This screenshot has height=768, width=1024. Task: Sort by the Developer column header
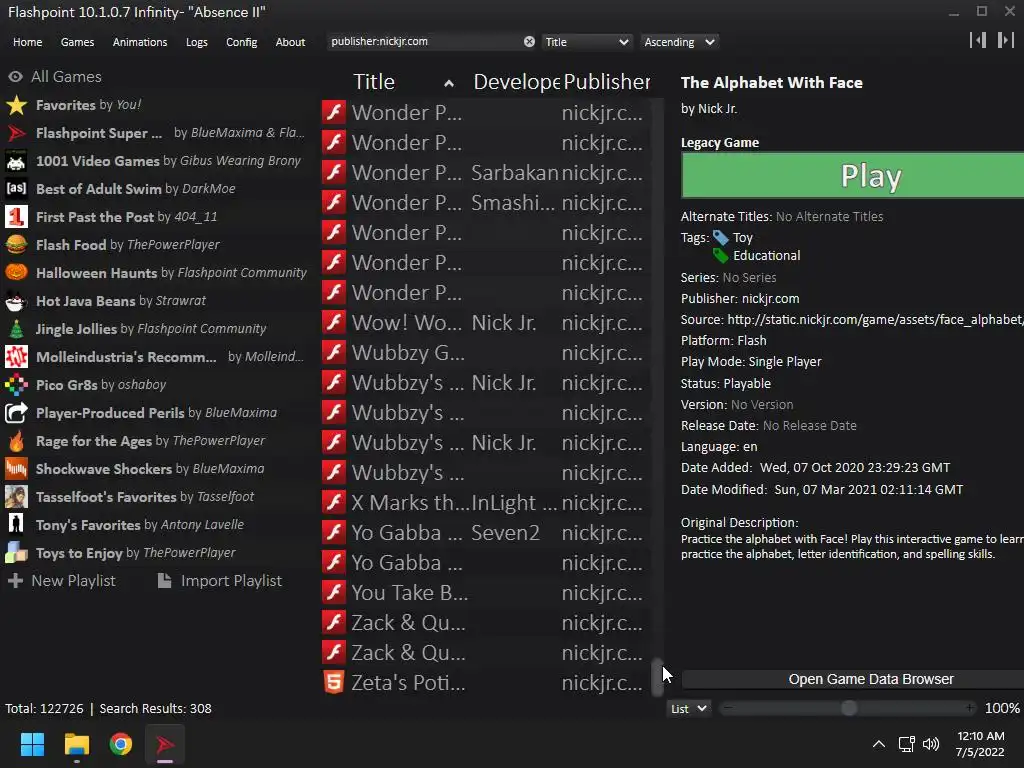516,82
